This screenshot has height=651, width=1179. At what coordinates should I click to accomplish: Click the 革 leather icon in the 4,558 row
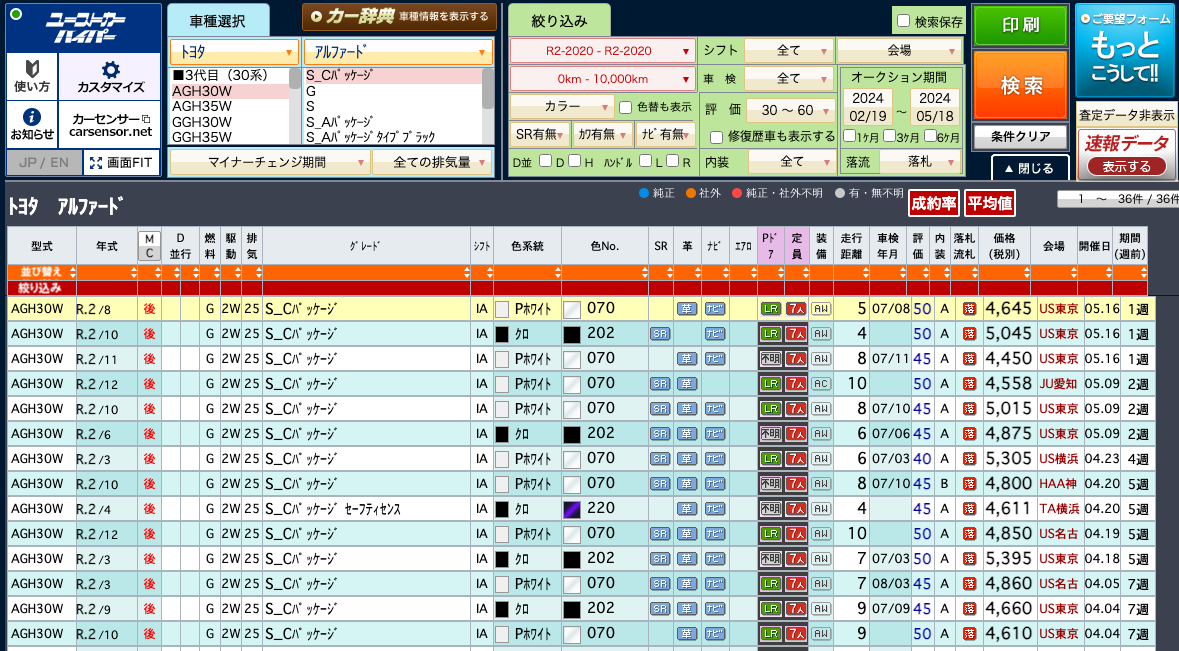(x=686, y=383)
